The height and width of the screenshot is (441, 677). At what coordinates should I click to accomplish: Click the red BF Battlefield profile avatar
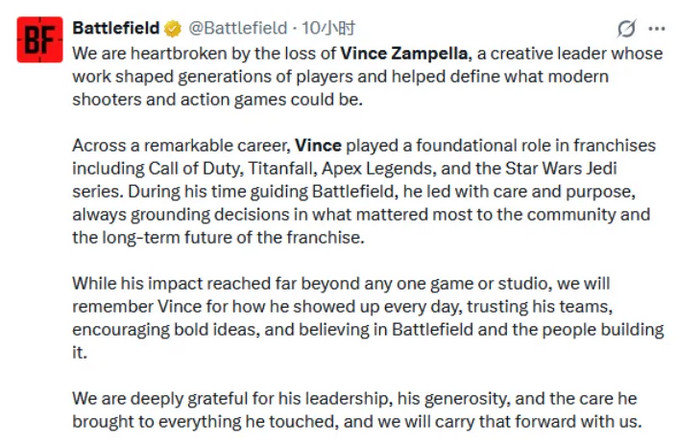coord(40,40)
